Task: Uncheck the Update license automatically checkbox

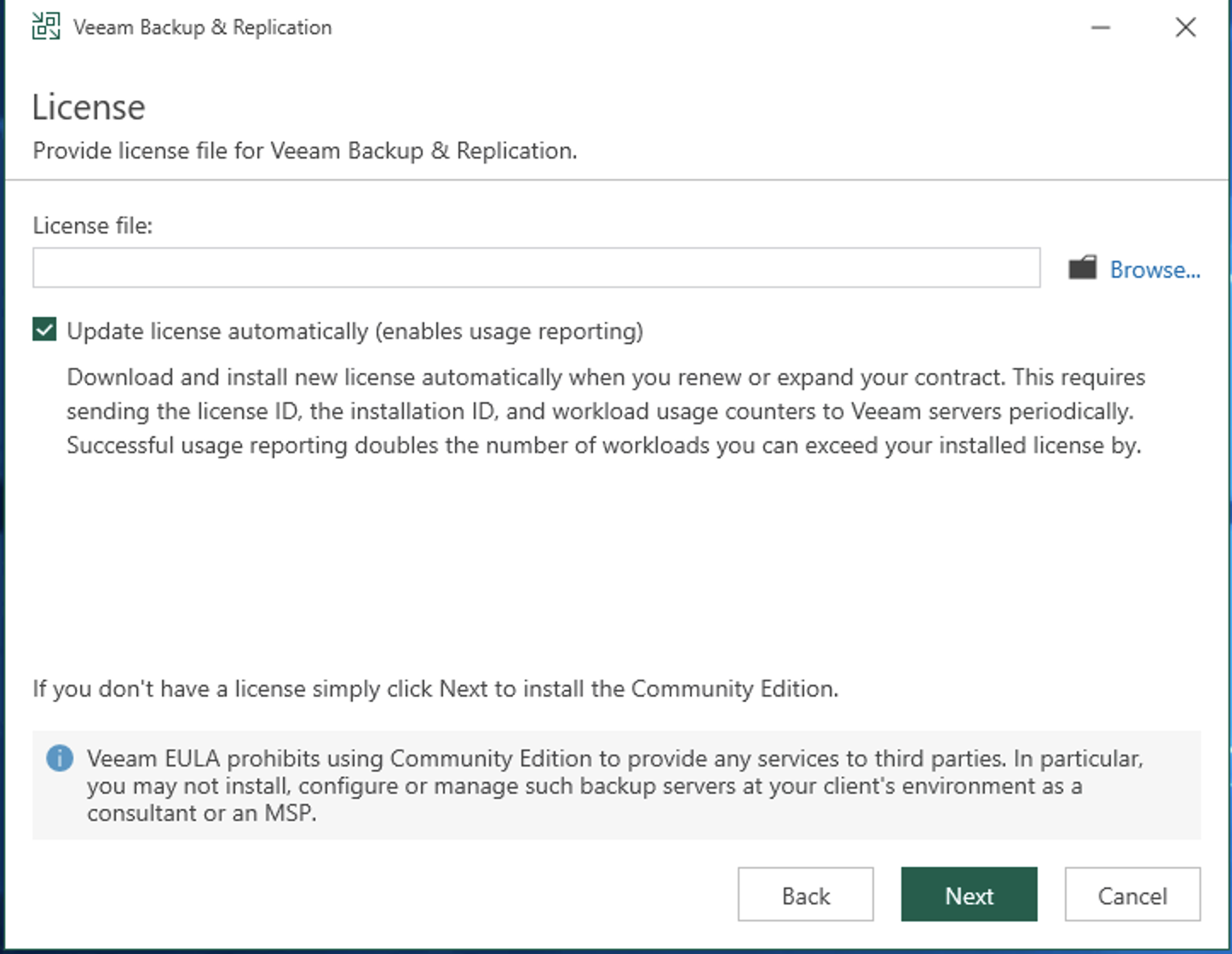Action: tap(44, 330)
